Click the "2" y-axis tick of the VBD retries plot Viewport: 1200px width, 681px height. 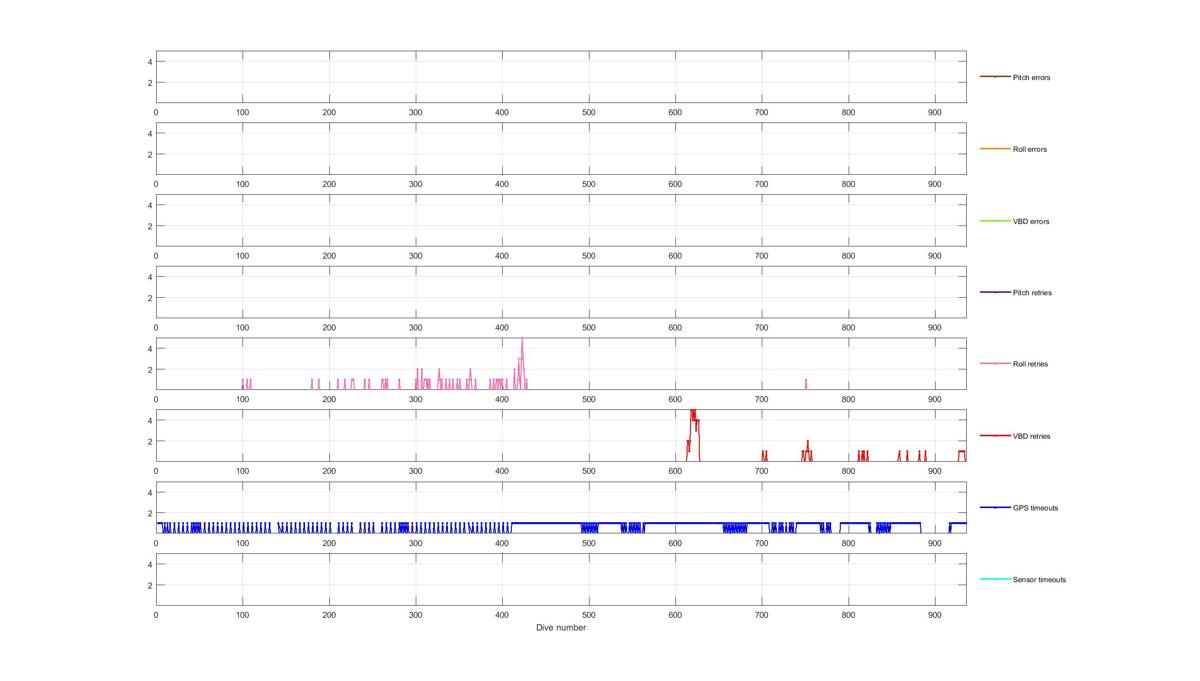150,441
